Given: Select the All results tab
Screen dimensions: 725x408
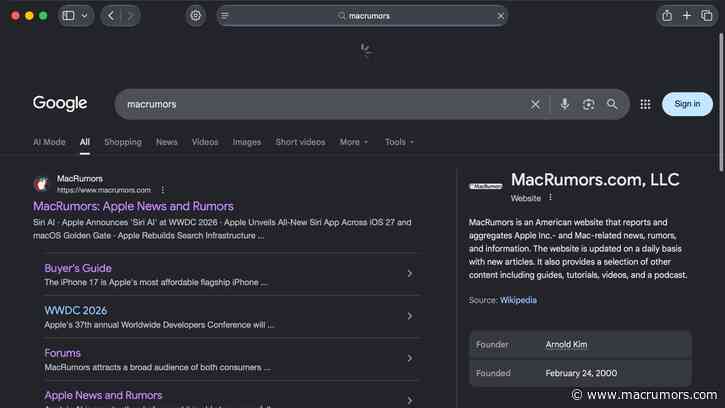Looking at the screenshot, I should 85,142.
